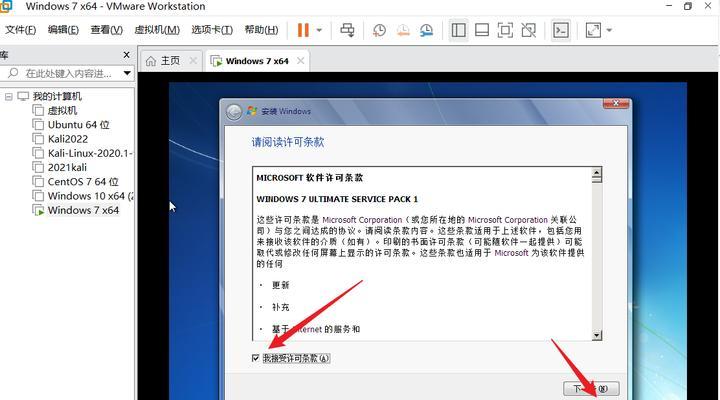Image resolution: width=720 pixels, height=400 pixels.
Task: Click the CentOS 7 64 位 VM icon
Action: coord(38,182)
